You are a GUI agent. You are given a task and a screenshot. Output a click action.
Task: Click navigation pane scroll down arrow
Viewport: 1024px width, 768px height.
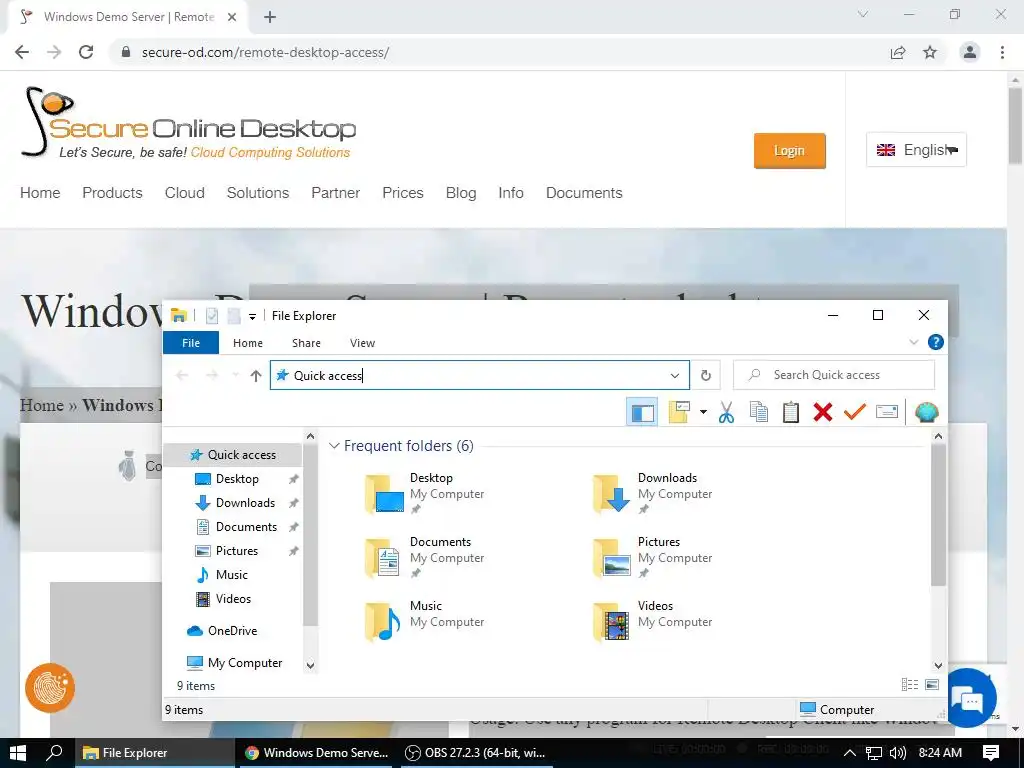coord(310,665)
